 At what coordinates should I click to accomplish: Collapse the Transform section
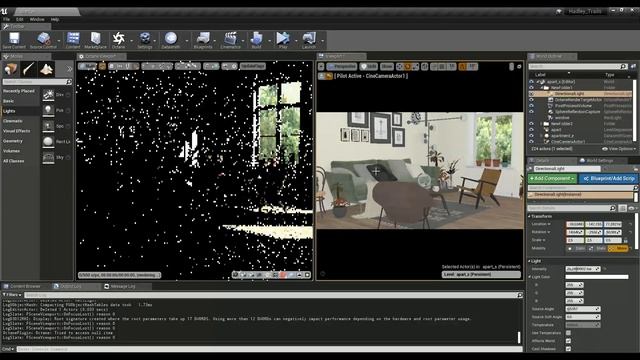[x=529, y=216]
